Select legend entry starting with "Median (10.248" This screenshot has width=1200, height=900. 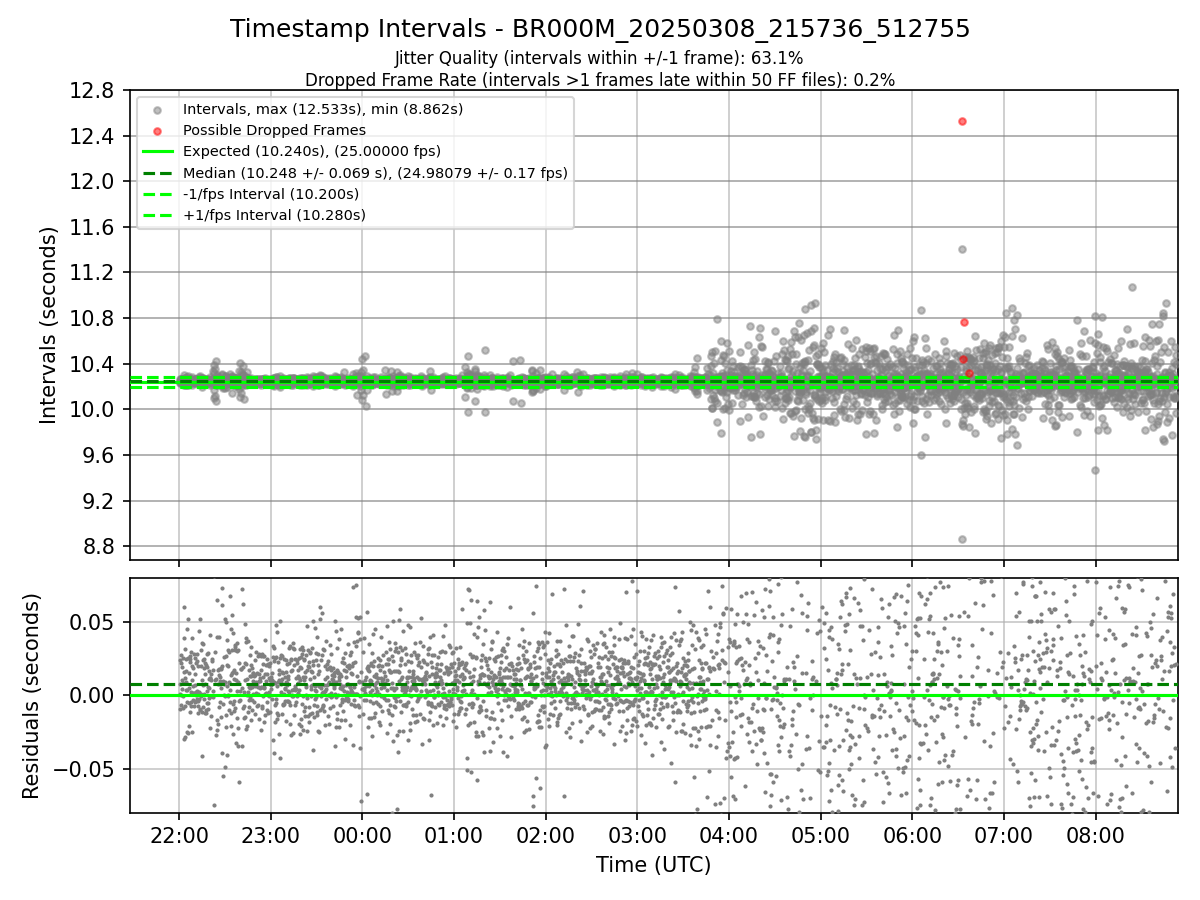tap(375, 173)
